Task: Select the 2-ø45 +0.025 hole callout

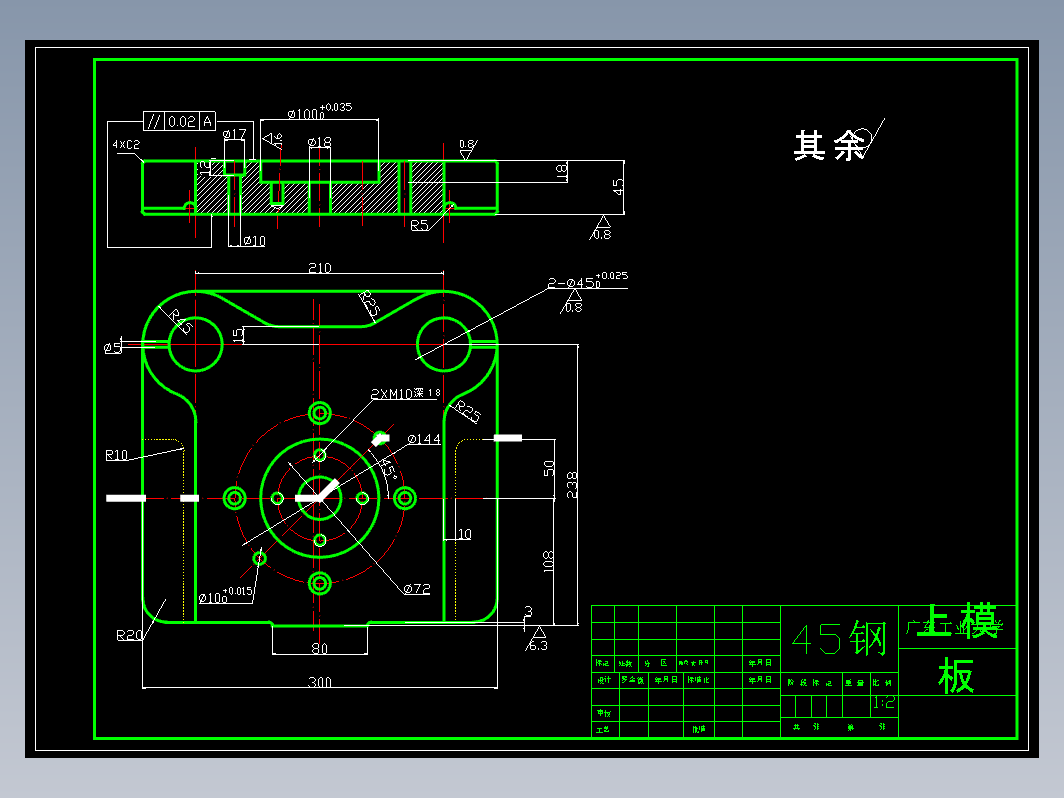Action: 588,280
